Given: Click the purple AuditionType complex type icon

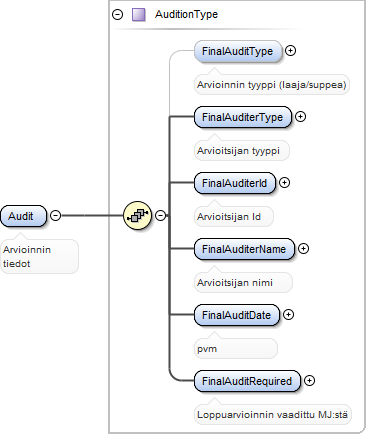Looking at the screenshot, I should click(x=139, y=15).
